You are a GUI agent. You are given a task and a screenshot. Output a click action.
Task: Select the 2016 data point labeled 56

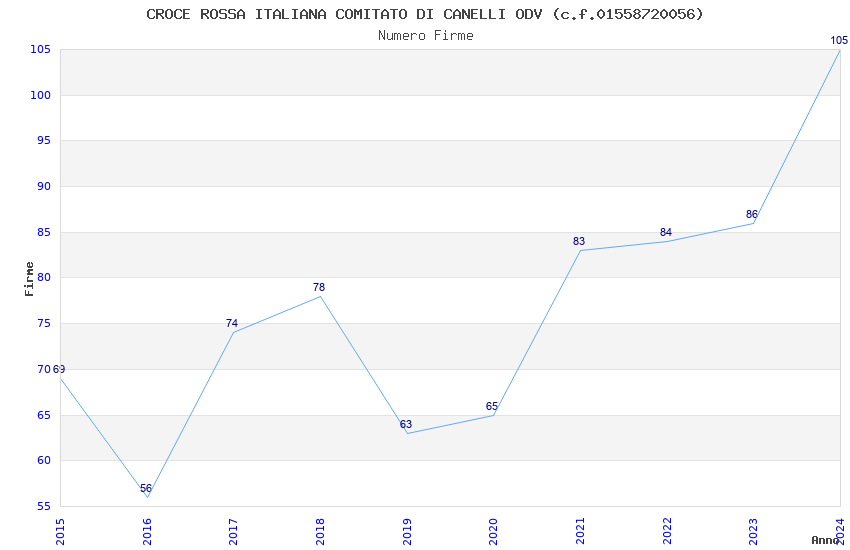[147, 497]
